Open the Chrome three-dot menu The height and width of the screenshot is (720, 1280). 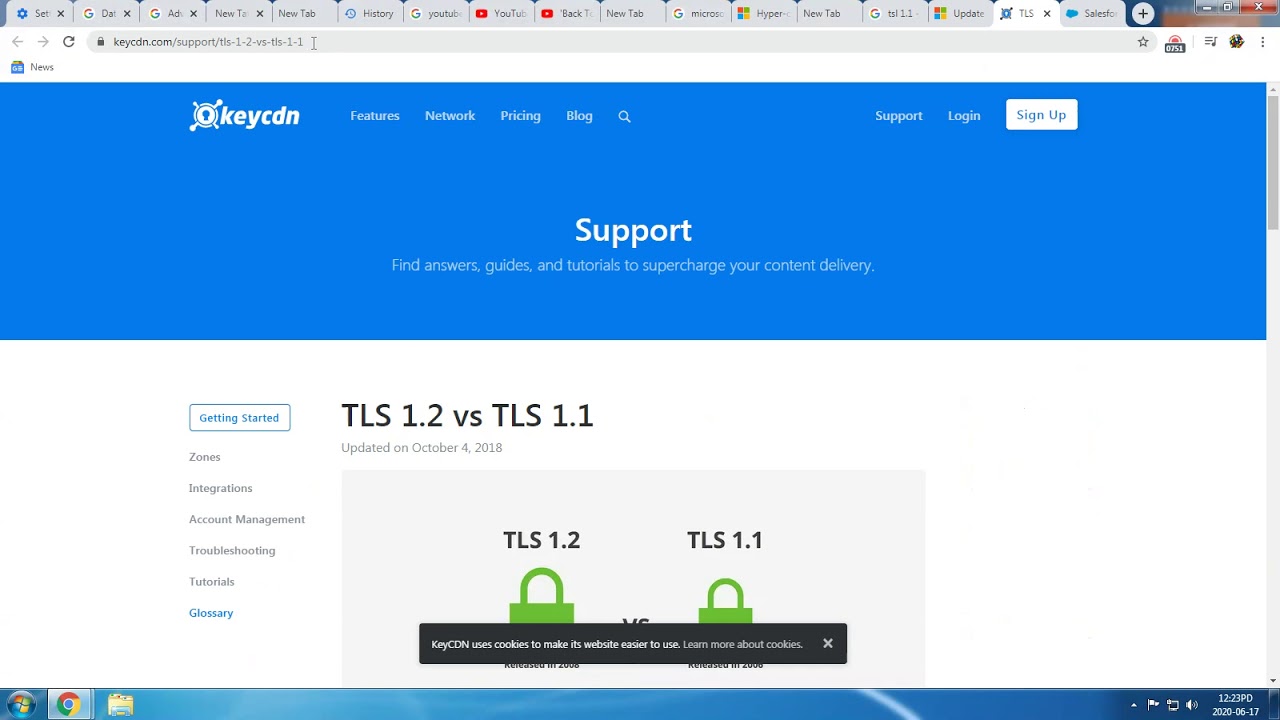point(1263,41)
